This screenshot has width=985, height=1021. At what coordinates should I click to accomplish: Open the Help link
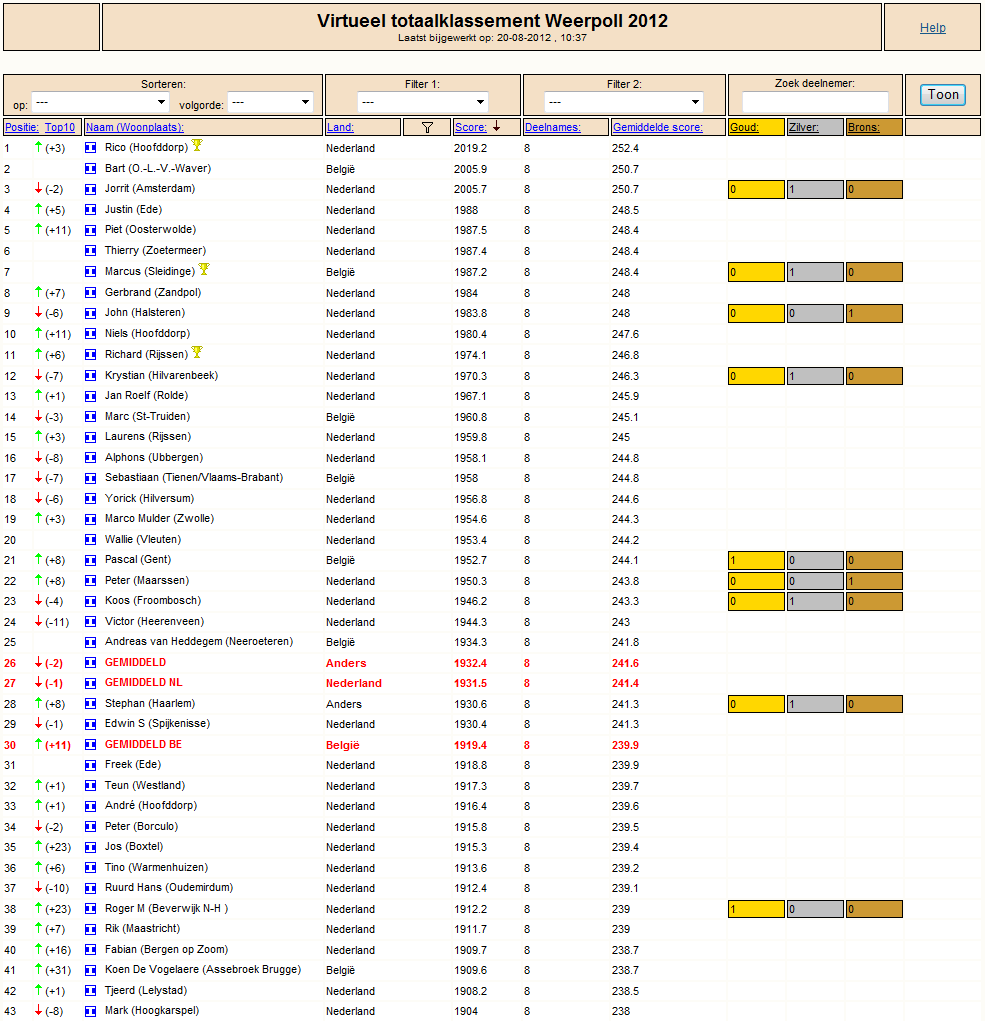(x=932, y=28)
